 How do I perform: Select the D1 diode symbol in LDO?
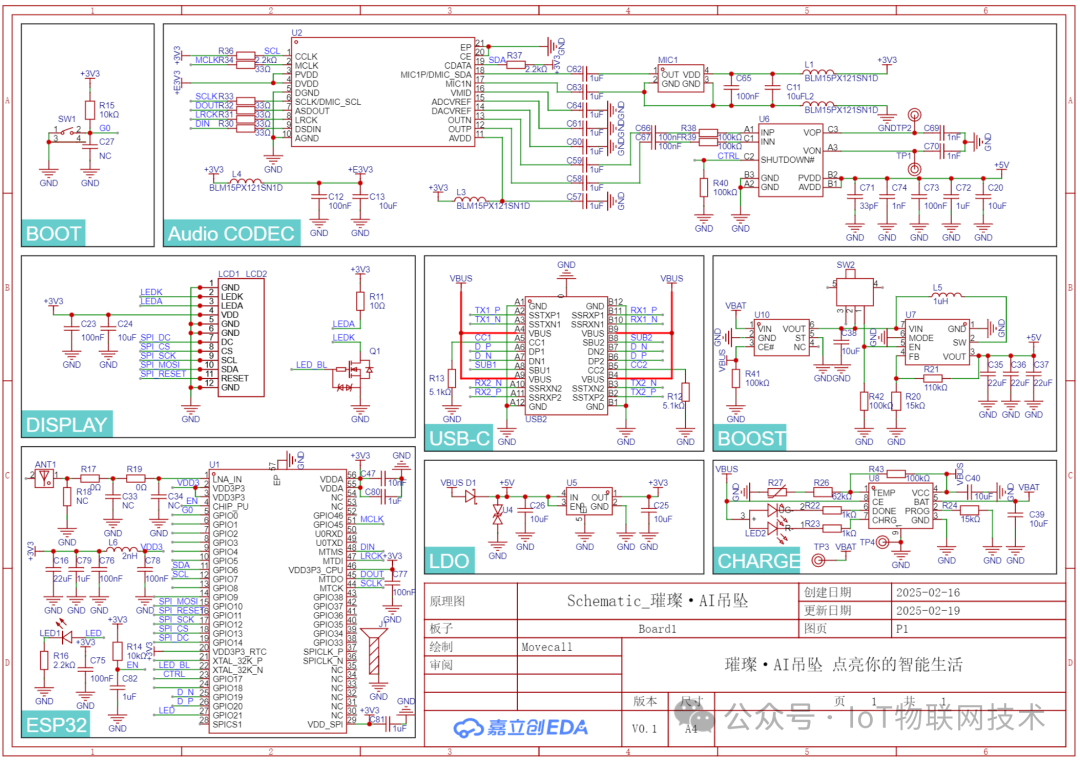coord(471,495)
